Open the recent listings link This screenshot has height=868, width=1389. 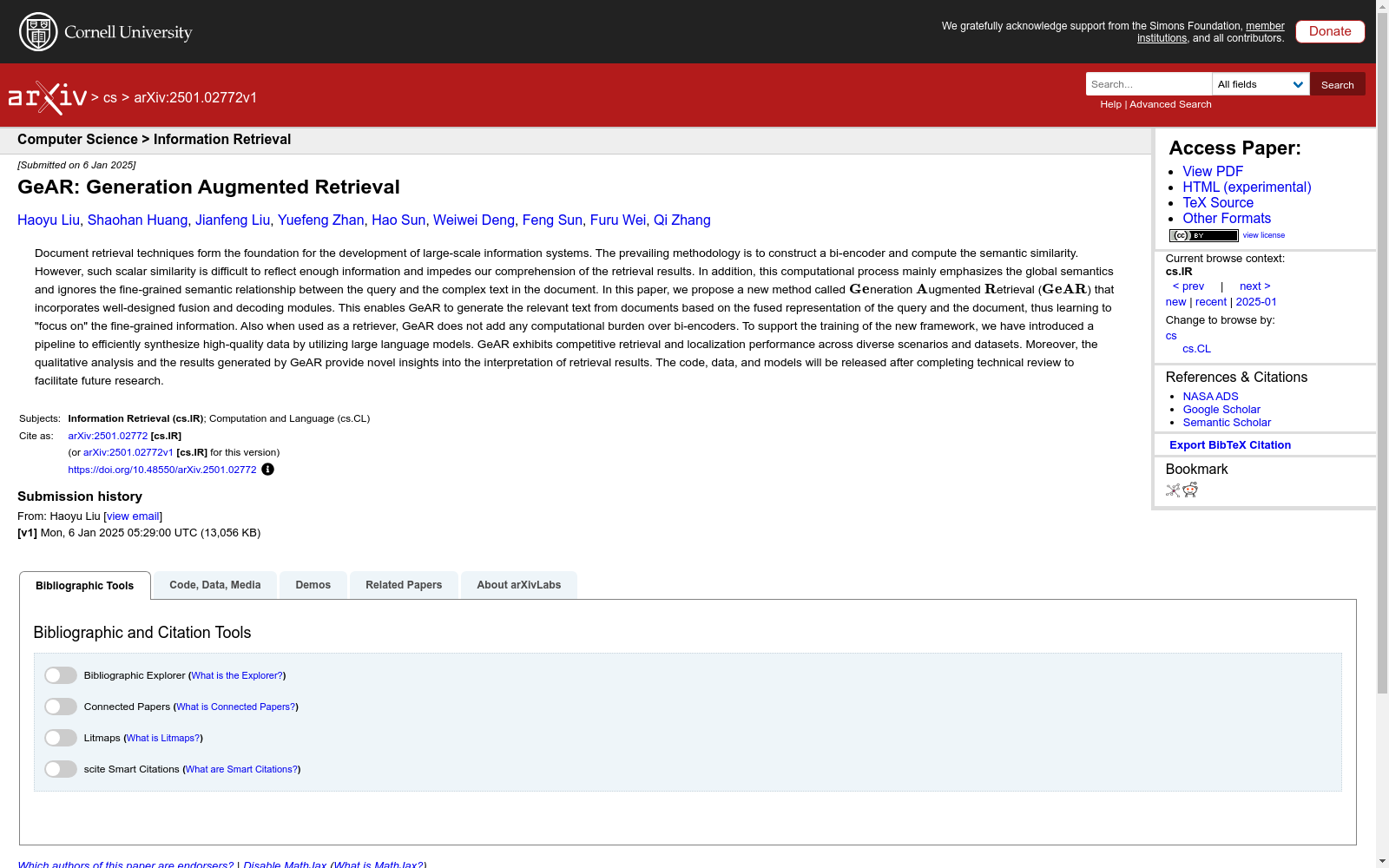[x=1211, y=302]
